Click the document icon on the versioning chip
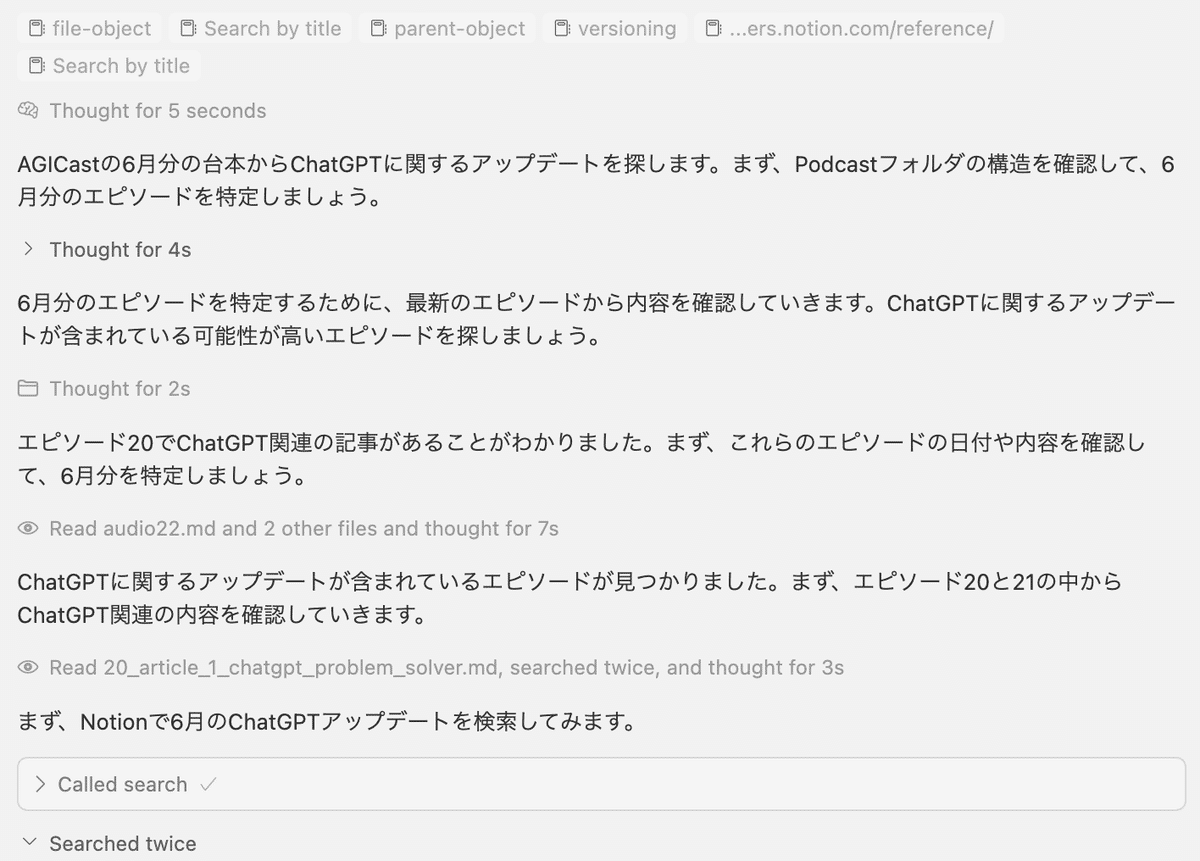The image size is (1200, 861). coord(562,29)
